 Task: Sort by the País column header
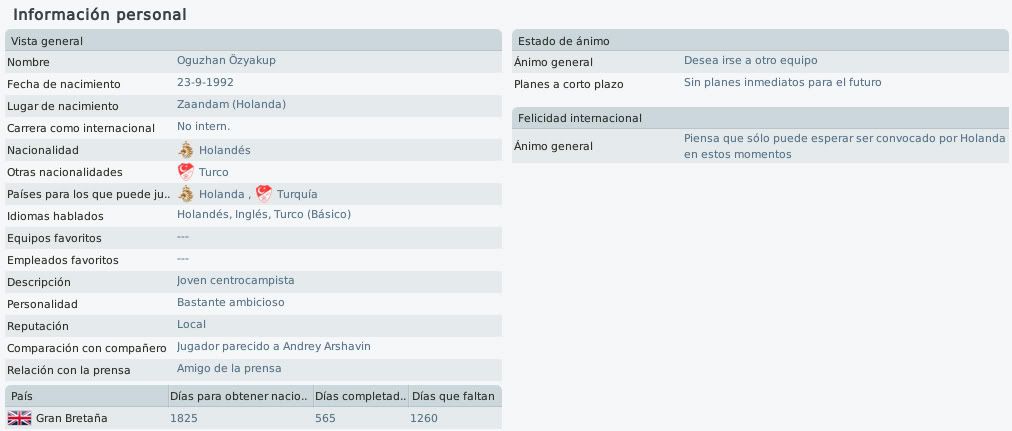point(86,396)
